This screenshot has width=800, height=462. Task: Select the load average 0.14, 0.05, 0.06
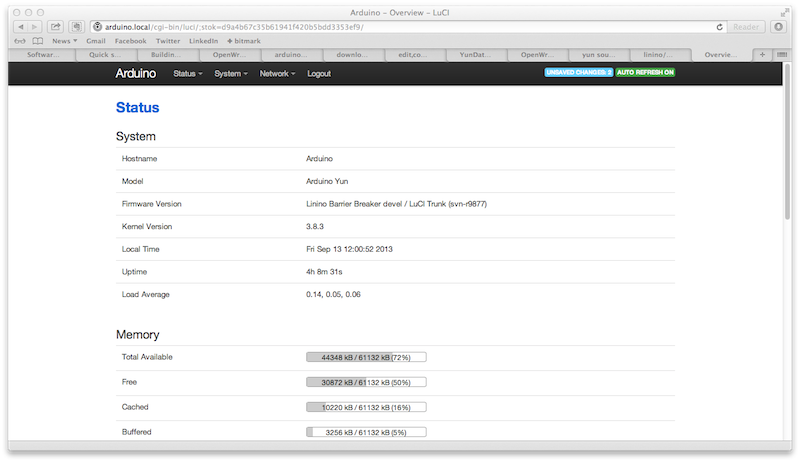(333, 294)
